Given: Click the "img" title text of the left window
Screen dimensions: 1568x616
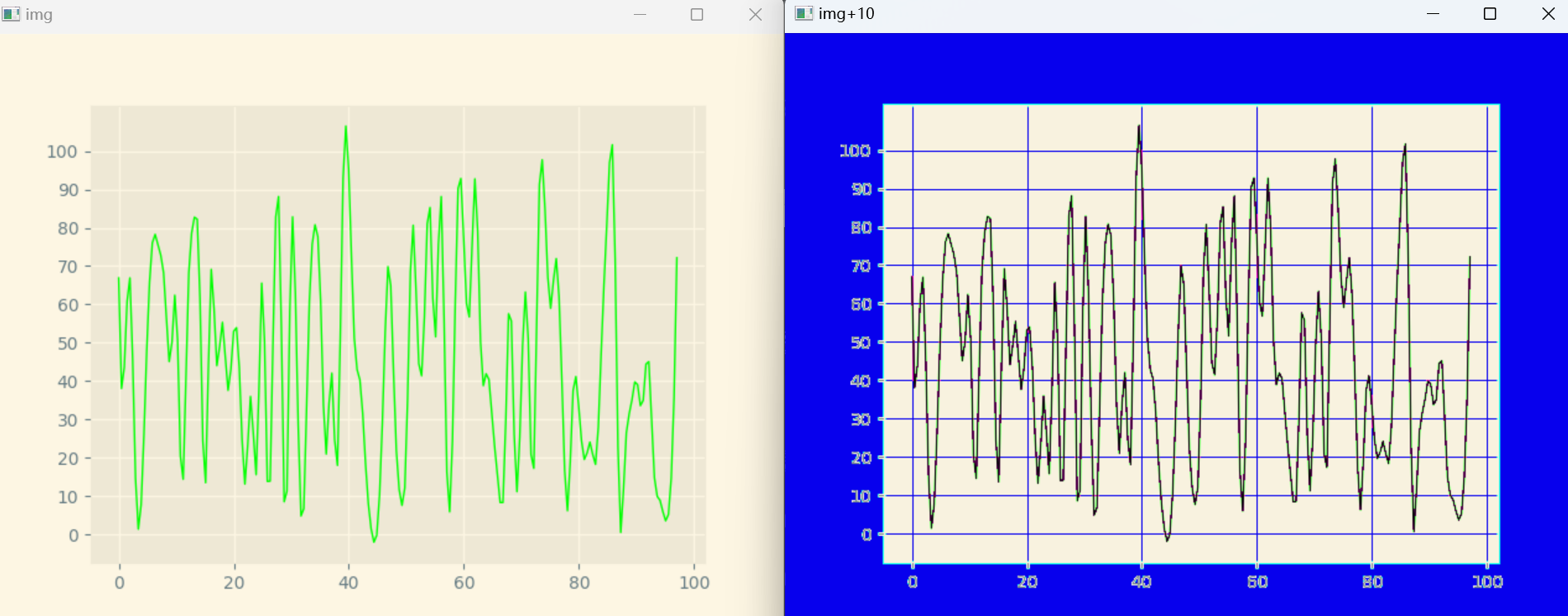Looking at the screenshot, I should click(39, 14).
